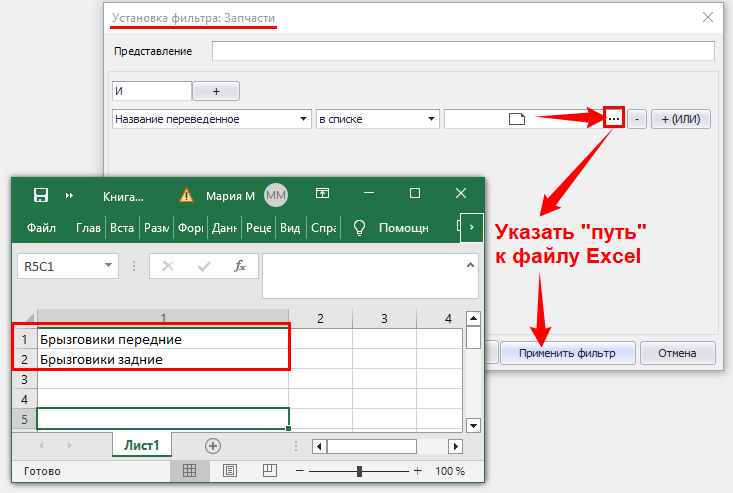
Task: Click the ellipsis browse file button
Action: pyautogui.click(x=614, y=119)
